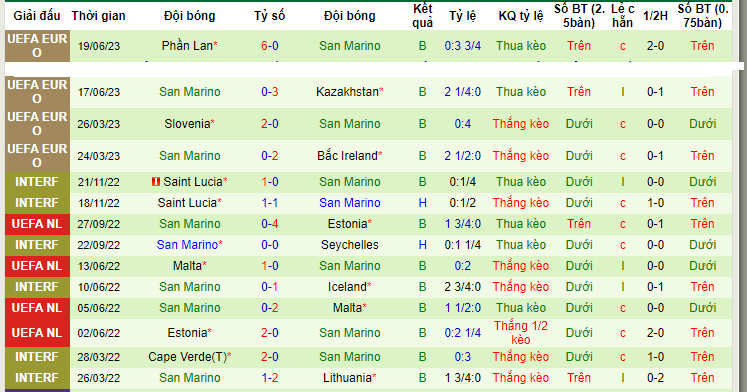Open the blue San Marino link on 22/09/22
Viewport: 747px width, 392px height.
[187, 245]
